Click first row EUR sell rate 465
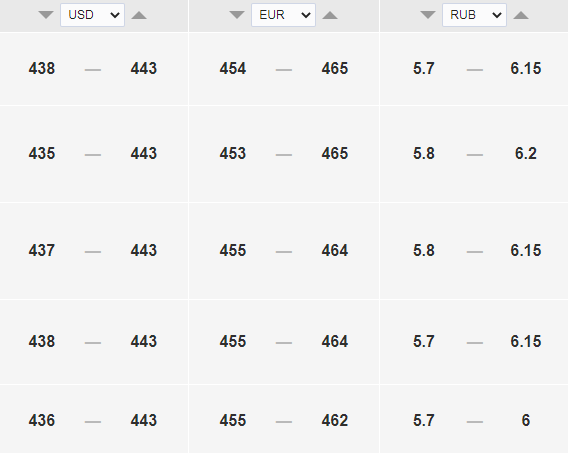568x453 pixels. pyautogui.click(x=335, y=68)
